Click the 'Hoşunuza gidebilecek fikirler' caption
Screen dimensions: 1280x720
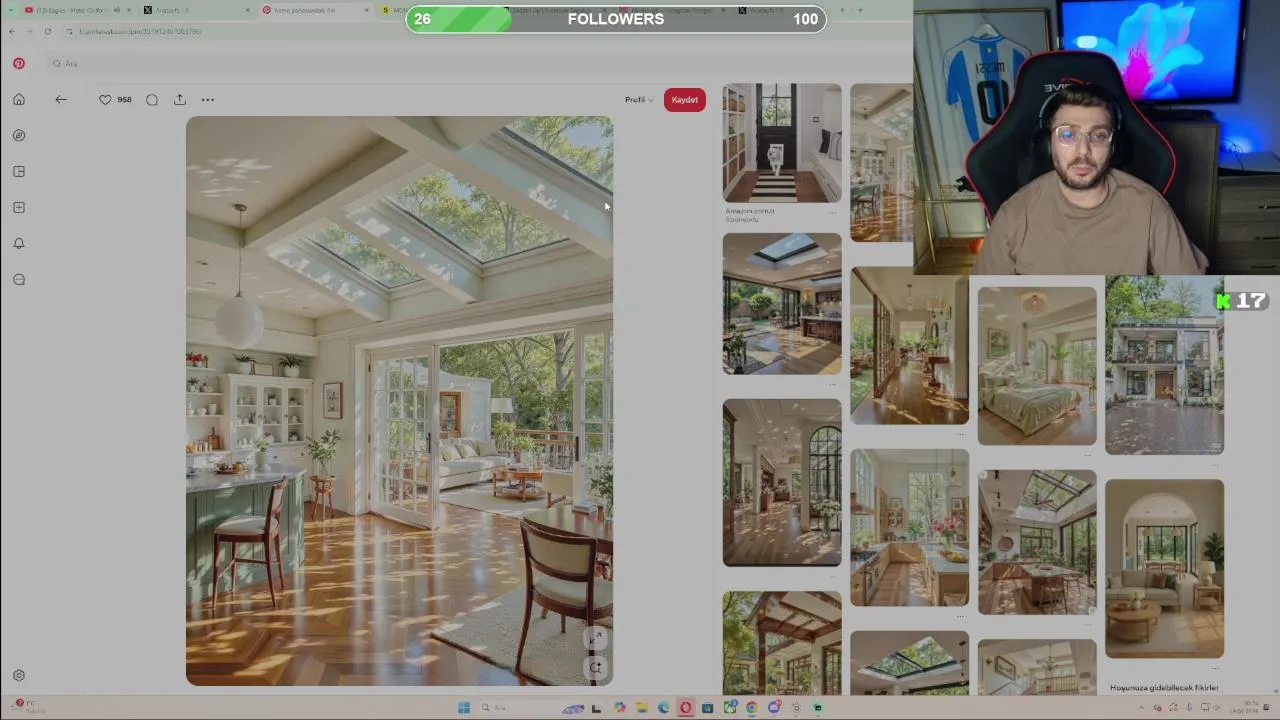(x=1164, y=687)
